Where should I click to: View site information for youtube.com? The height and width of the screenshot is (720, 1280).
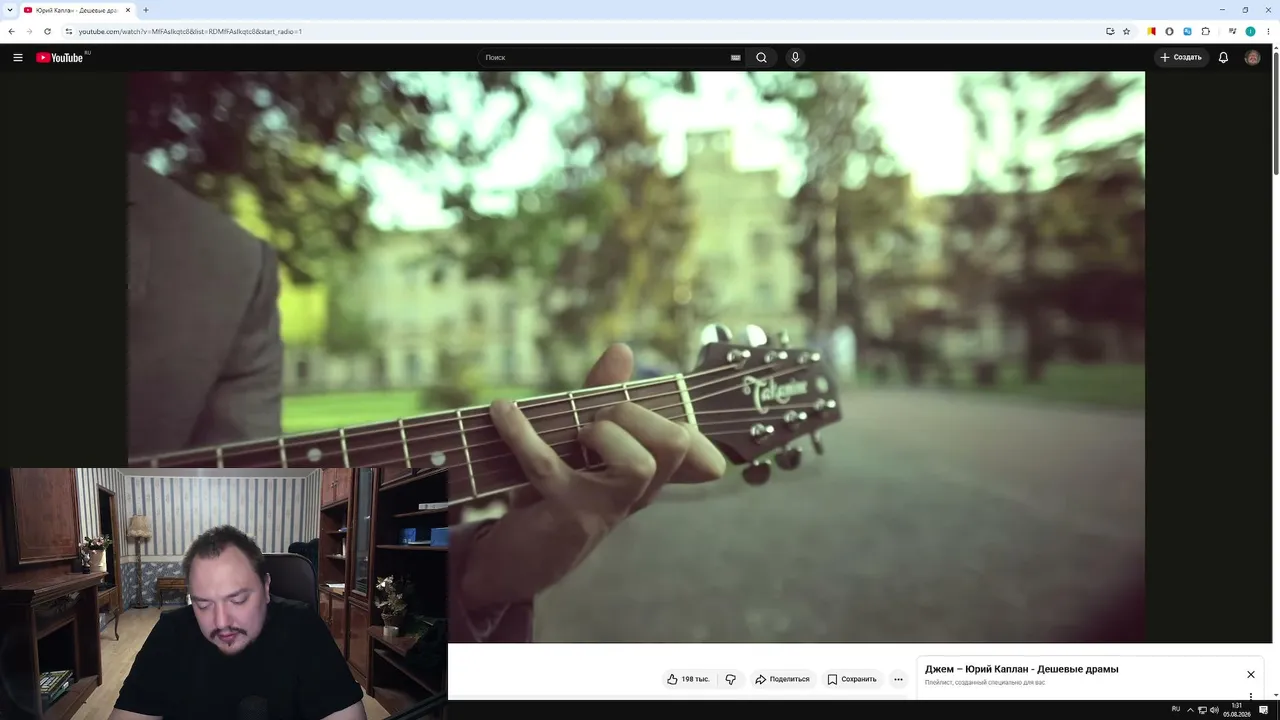pyautogui.click(x=69, y=31)
